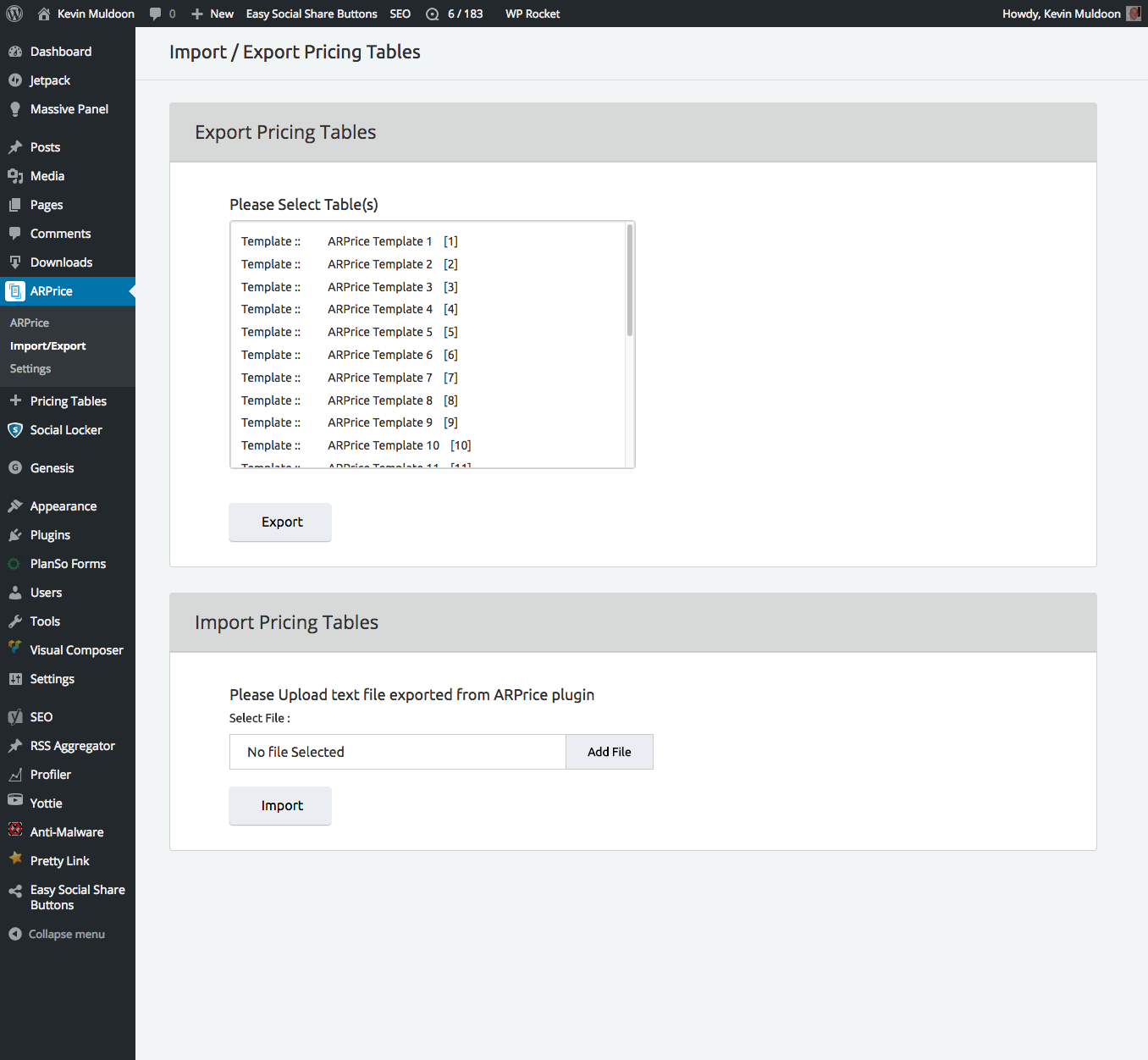Open ARPrice Settings submenu link
Image resolution: width=1148 pixels, height=1060 pixels.
[30, 368]
